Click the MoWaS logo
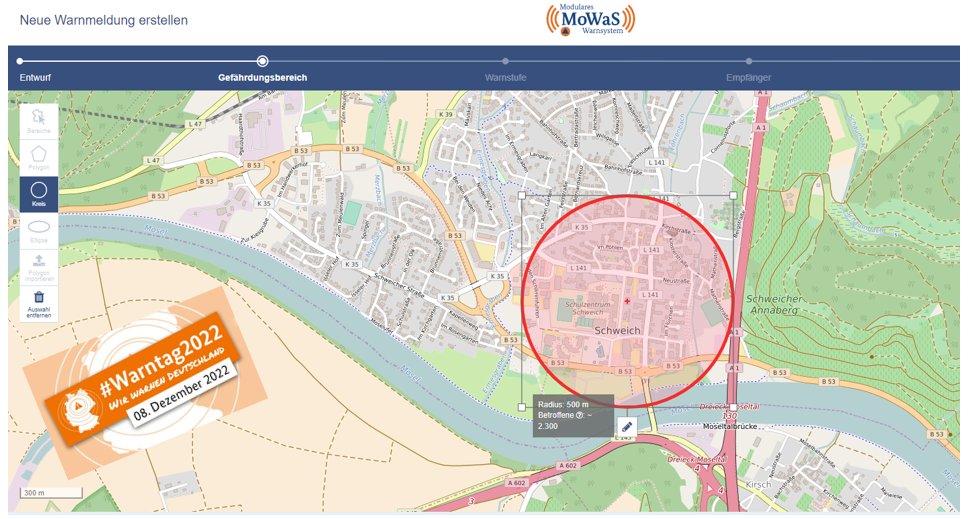The height and width of the screenshot is (519, 970). point(590,19)
